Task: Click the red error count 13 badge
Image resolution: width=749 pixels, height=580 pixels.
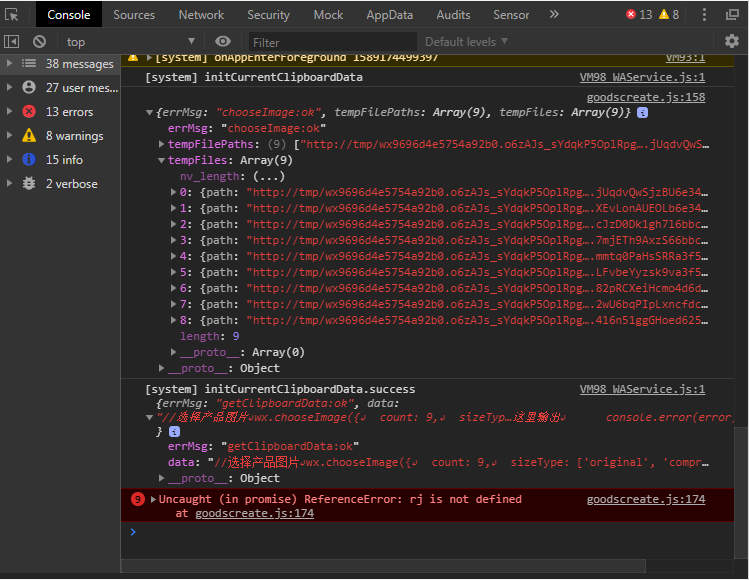Action: pyautogui.click(x=639, y=15)
